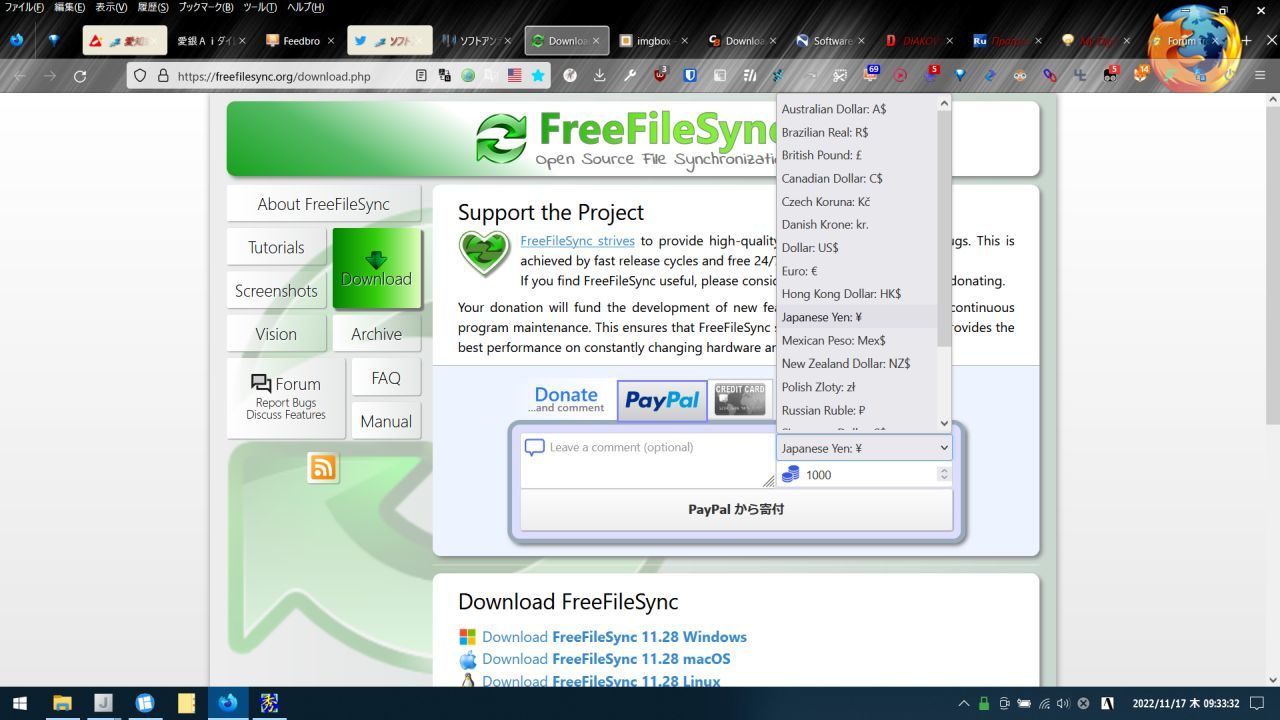Image resolution: width=1280 pixels, height=720 pixels.
Task: Open the Screenshots page
Action: coord(276,291)
